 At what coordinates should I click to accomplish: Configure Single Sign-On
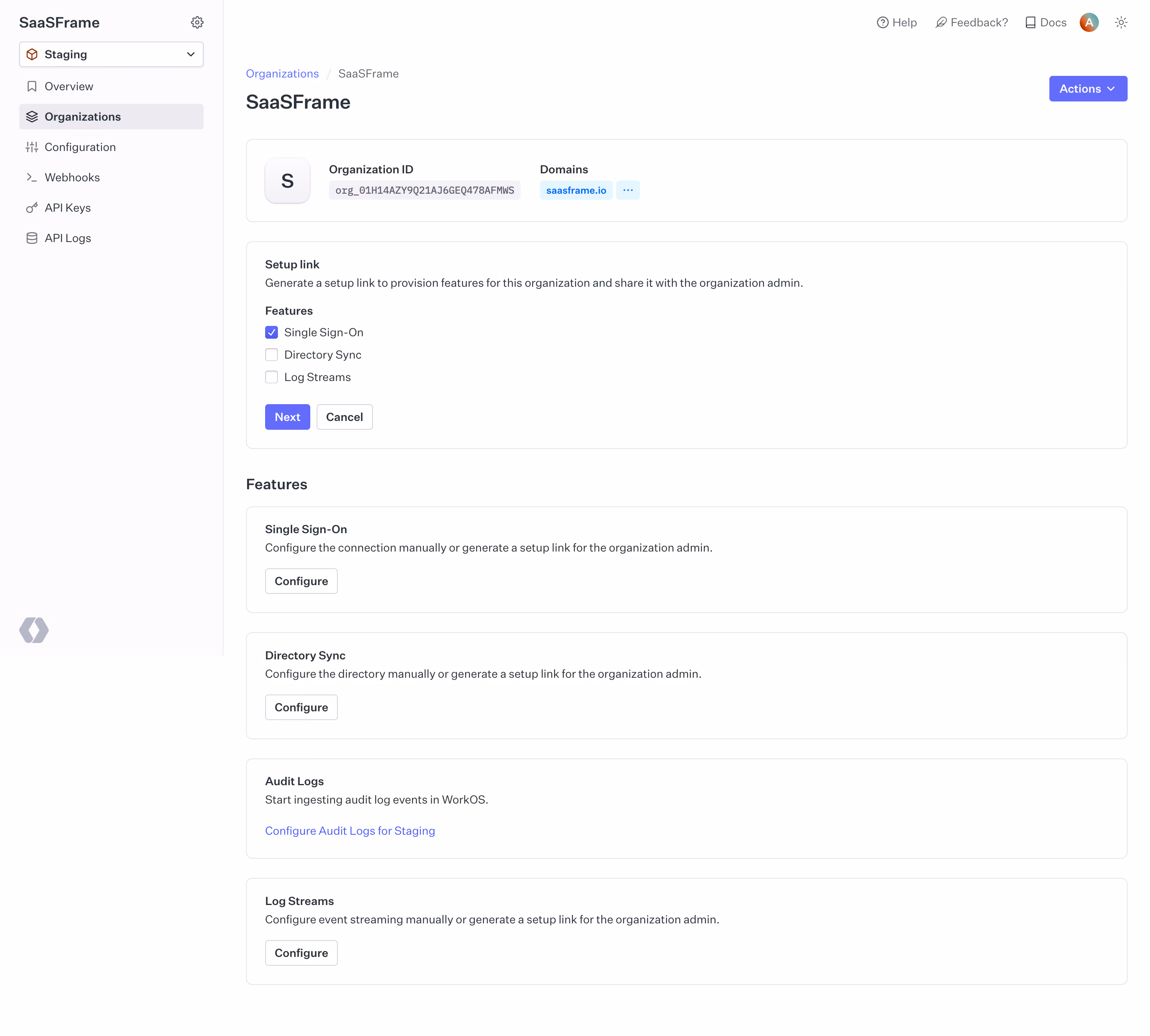pyautogui.click(x=301, y=581)
